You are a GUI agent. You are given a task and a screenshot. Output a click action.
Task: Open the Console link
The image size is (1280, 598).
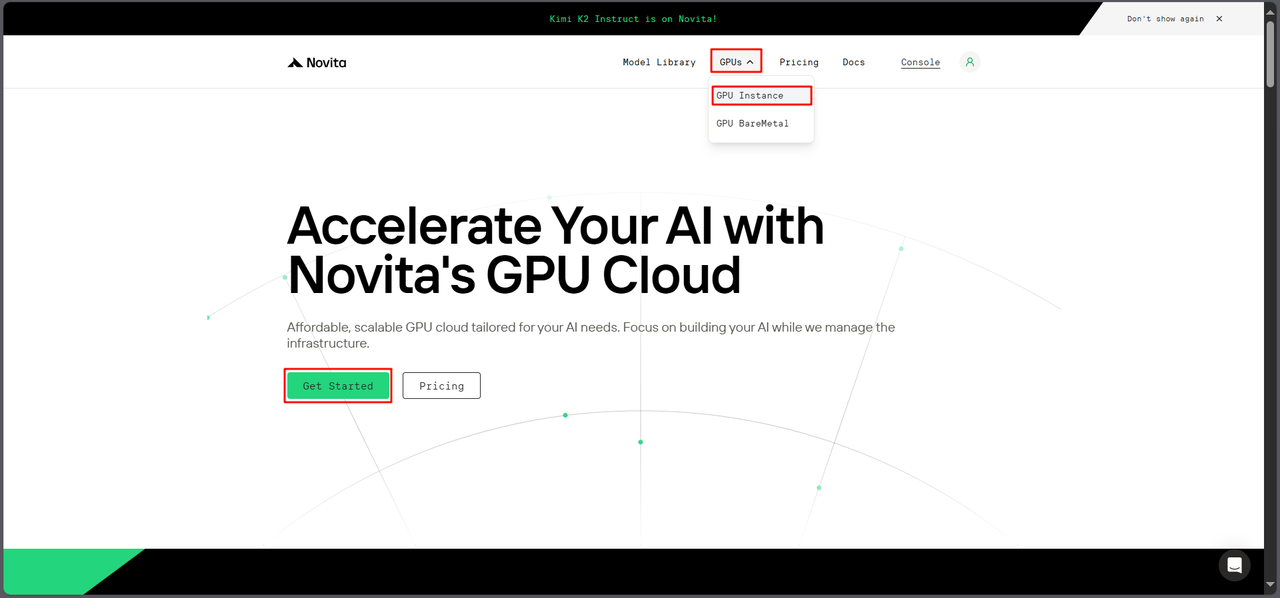pyautogui.click(x=920, y=62)
